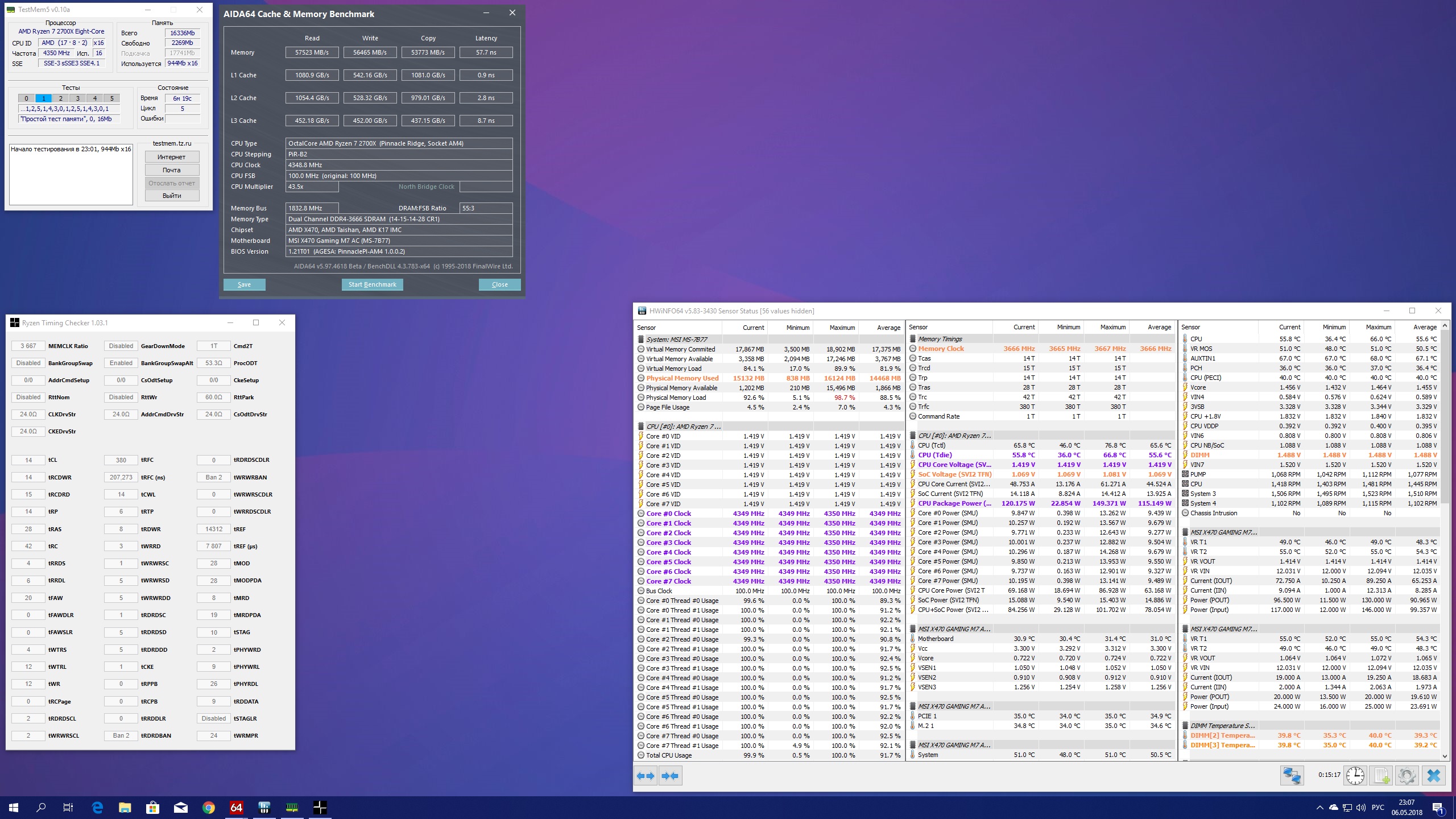Click Интернет button in TestMem5
The image size is (1456, 819).
[172, 157]
